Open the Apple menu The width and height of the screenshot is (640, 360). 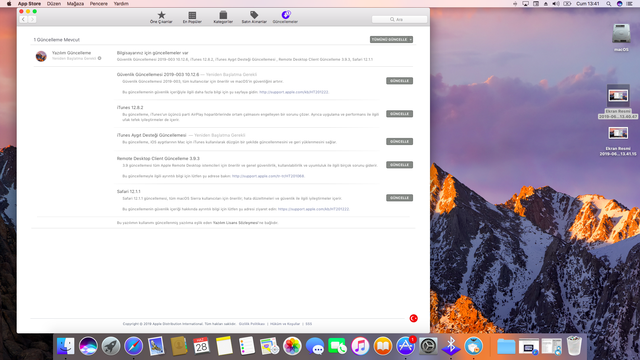click(x=9, y=4)
